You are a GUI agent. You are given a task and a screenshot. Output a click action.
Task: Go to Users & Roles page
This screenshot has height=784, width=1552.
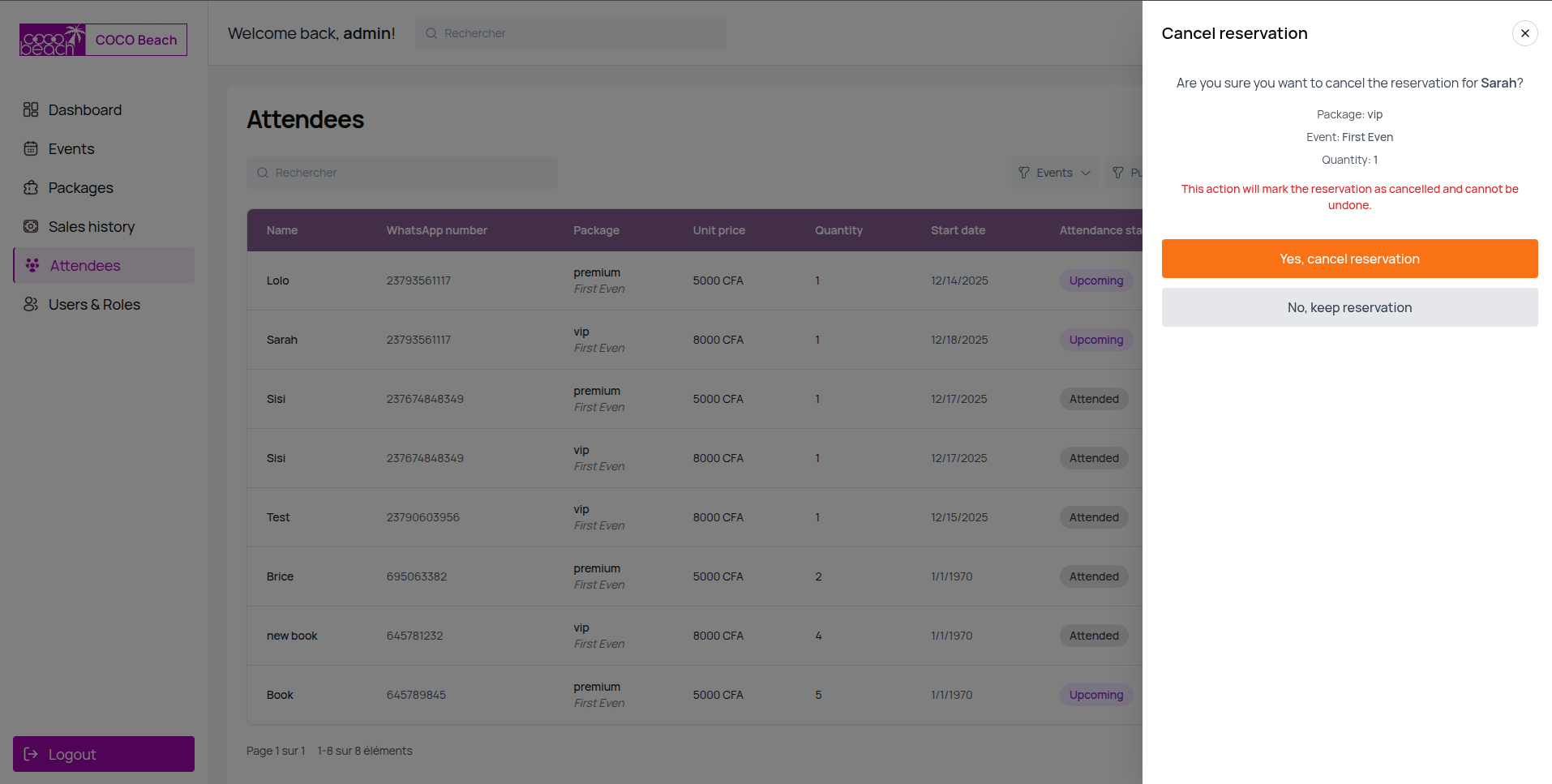(x=94, y=304)
